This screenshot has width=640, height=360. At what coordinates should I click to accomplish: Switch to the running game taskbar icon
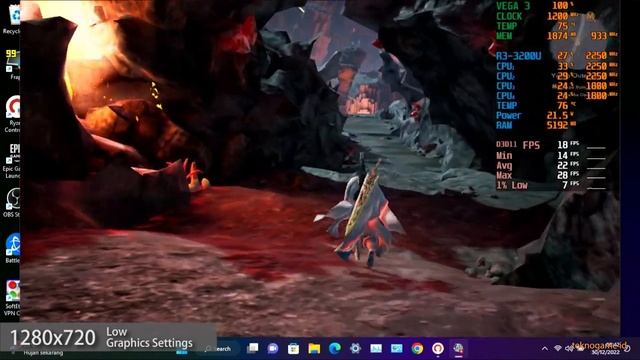pyautogui.click(x=458, y=348)
